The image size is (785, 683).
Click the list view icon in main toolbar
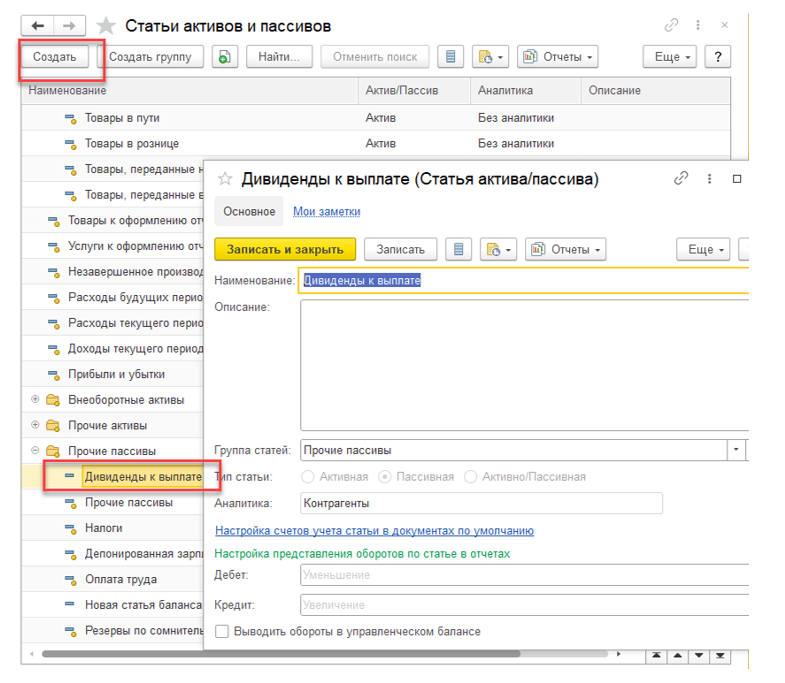452,57
